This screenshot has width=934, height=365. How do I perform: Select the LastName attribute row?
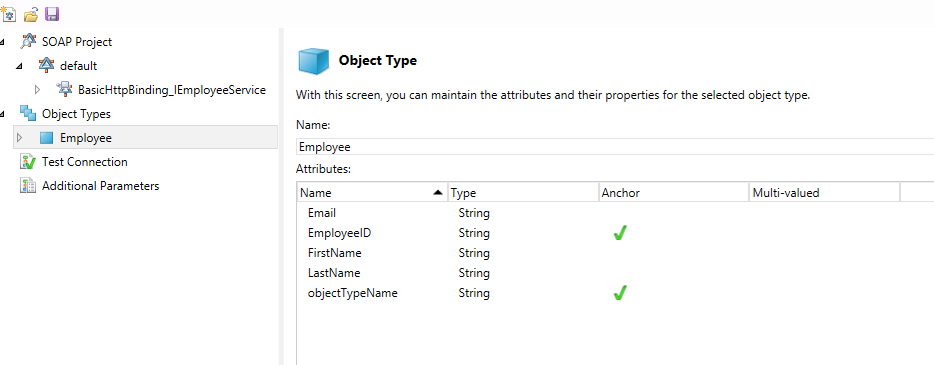(x=615, y=273)
